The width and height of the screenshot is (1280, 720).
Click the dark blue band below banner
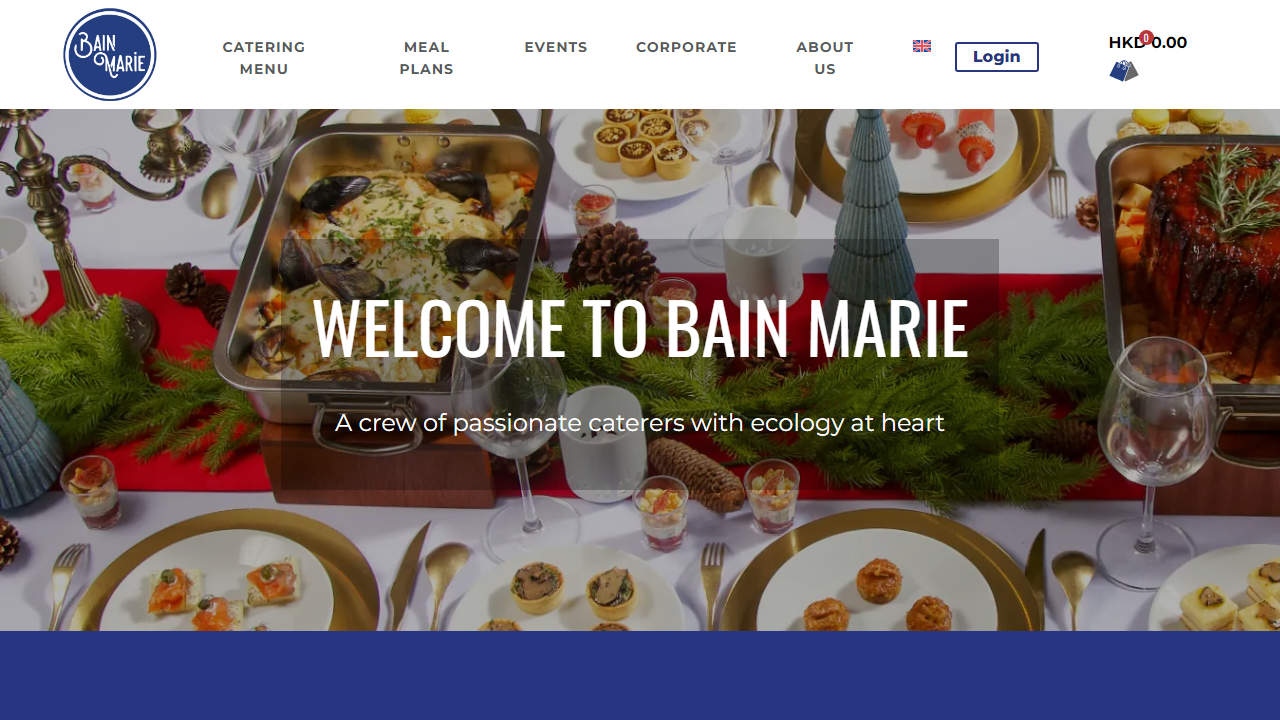point(640,675)
